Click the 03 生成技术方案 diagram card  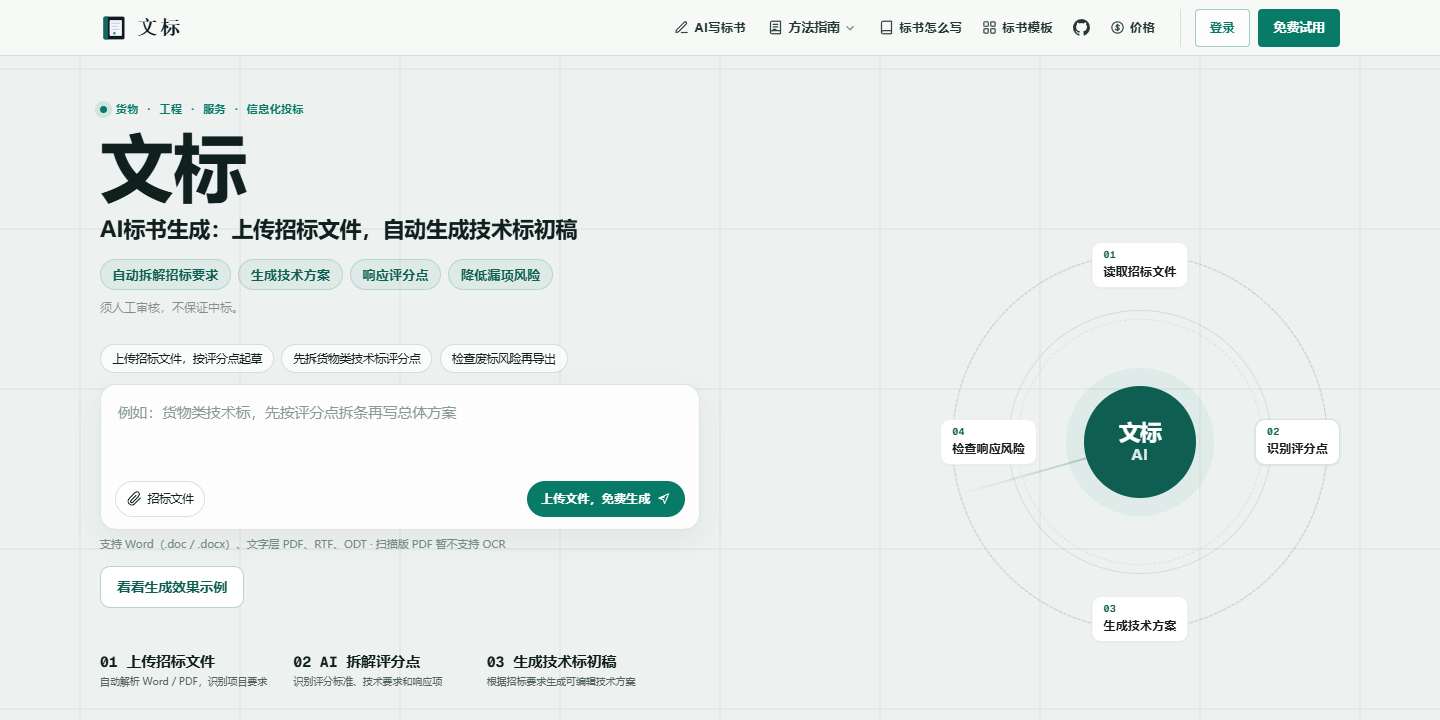1140,619
